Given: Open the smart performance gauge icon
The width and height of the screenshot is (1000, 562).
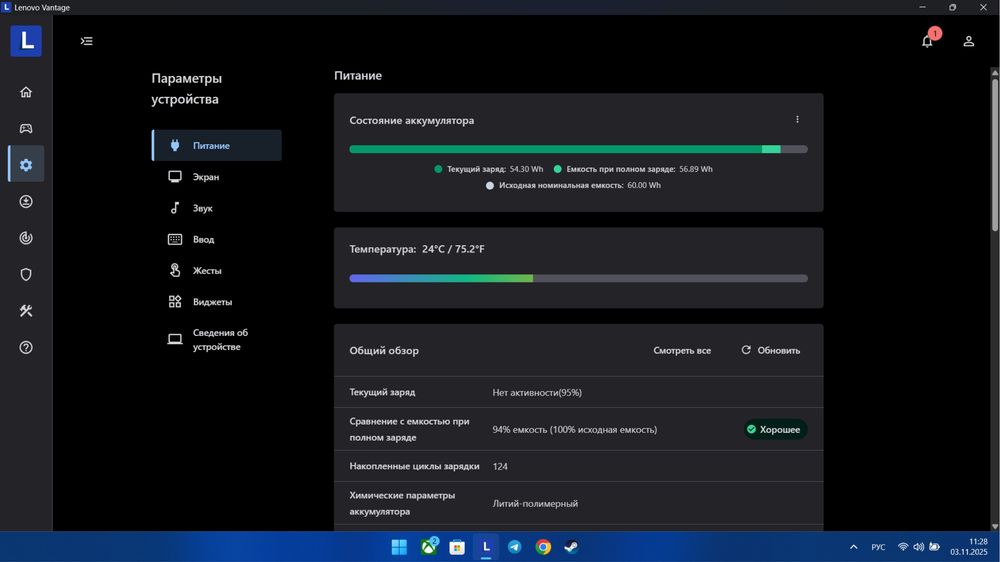Looking at the screenshot, I should tap(26, 238).
